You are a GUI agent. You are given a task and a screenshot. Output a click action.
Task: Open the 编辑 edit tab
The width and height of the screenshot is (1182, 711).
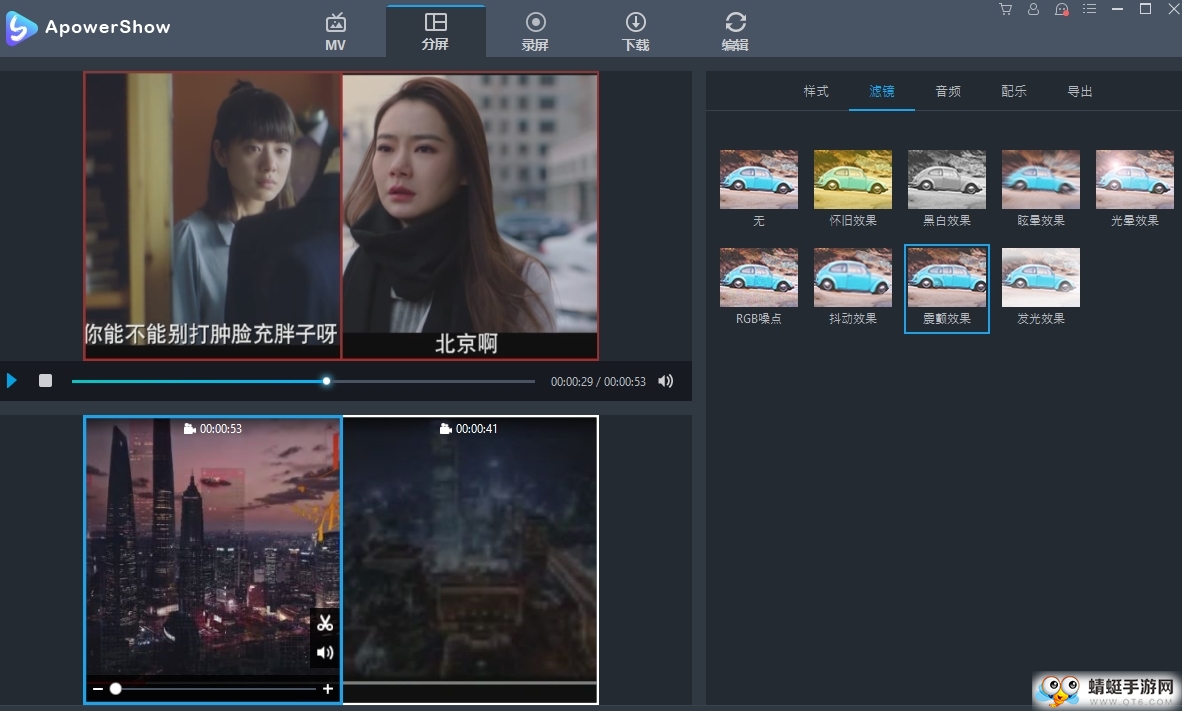[736, 32]
